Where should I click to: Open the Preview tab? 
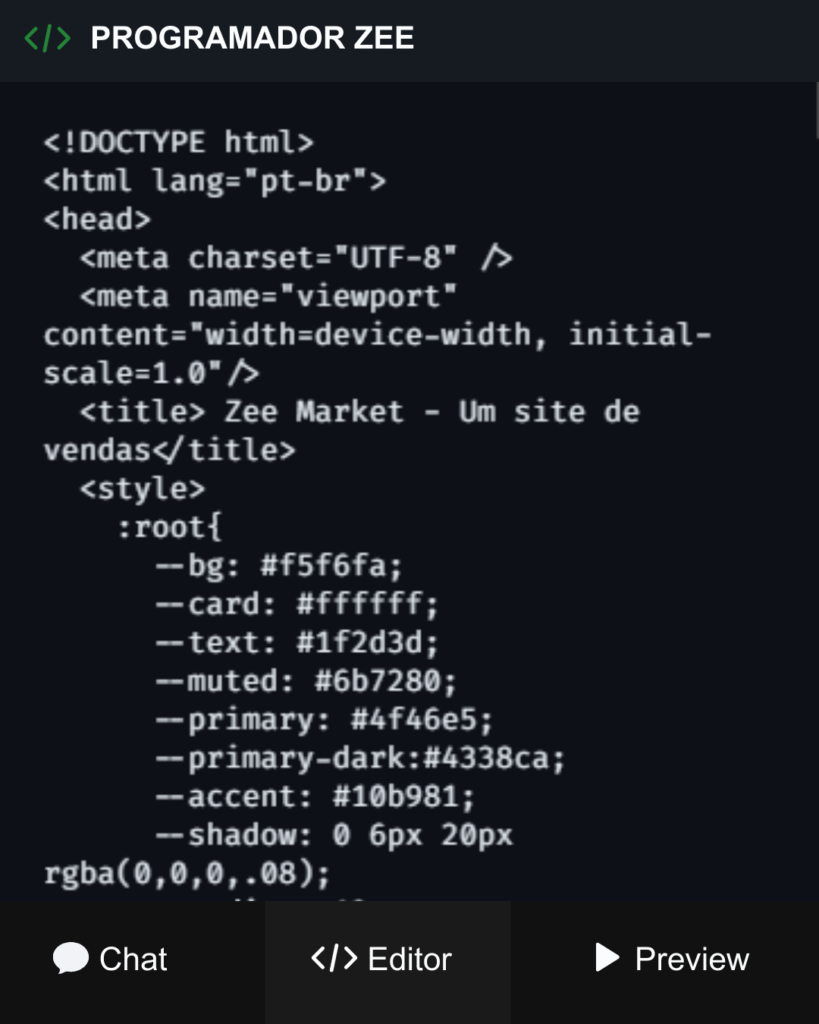[691, 959]
